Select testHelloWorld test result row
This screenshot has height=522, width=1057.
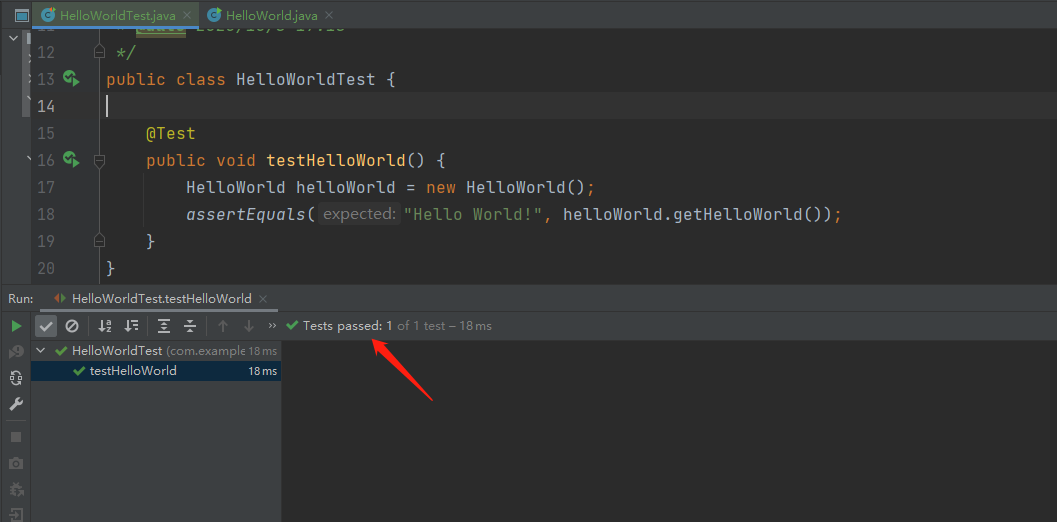click(x=156, y=371)
